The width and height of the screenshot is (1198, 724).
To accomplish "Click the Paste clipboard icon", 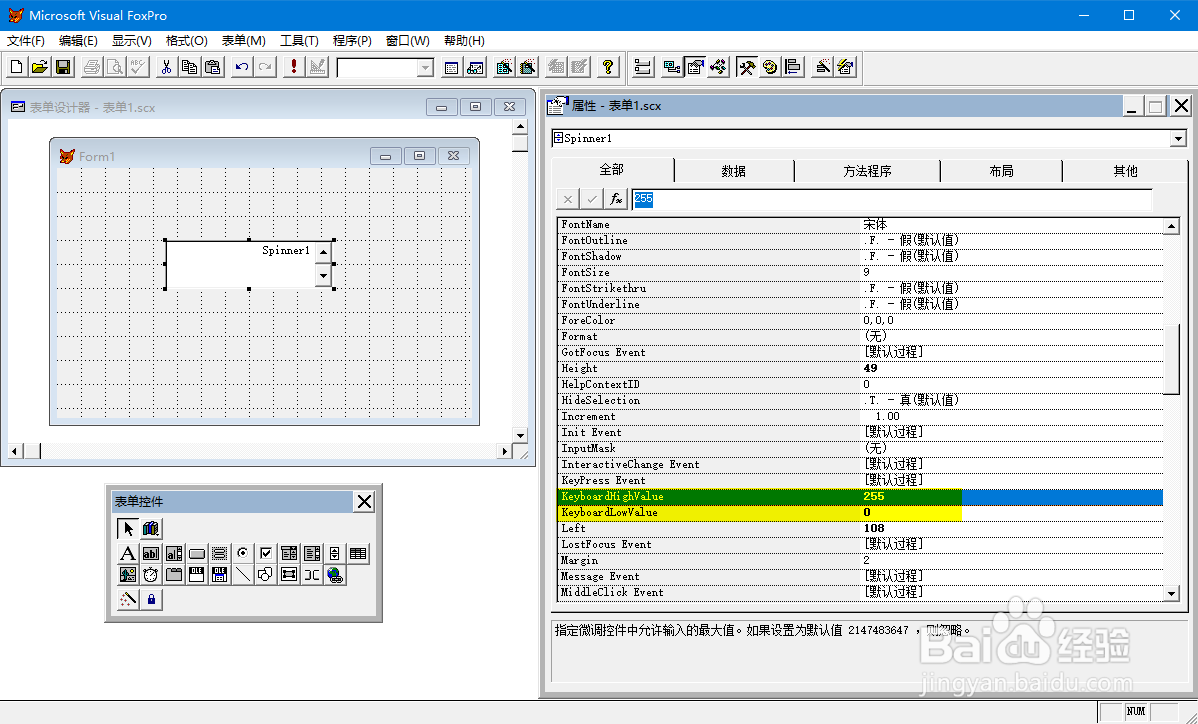I will pos(213,67).
